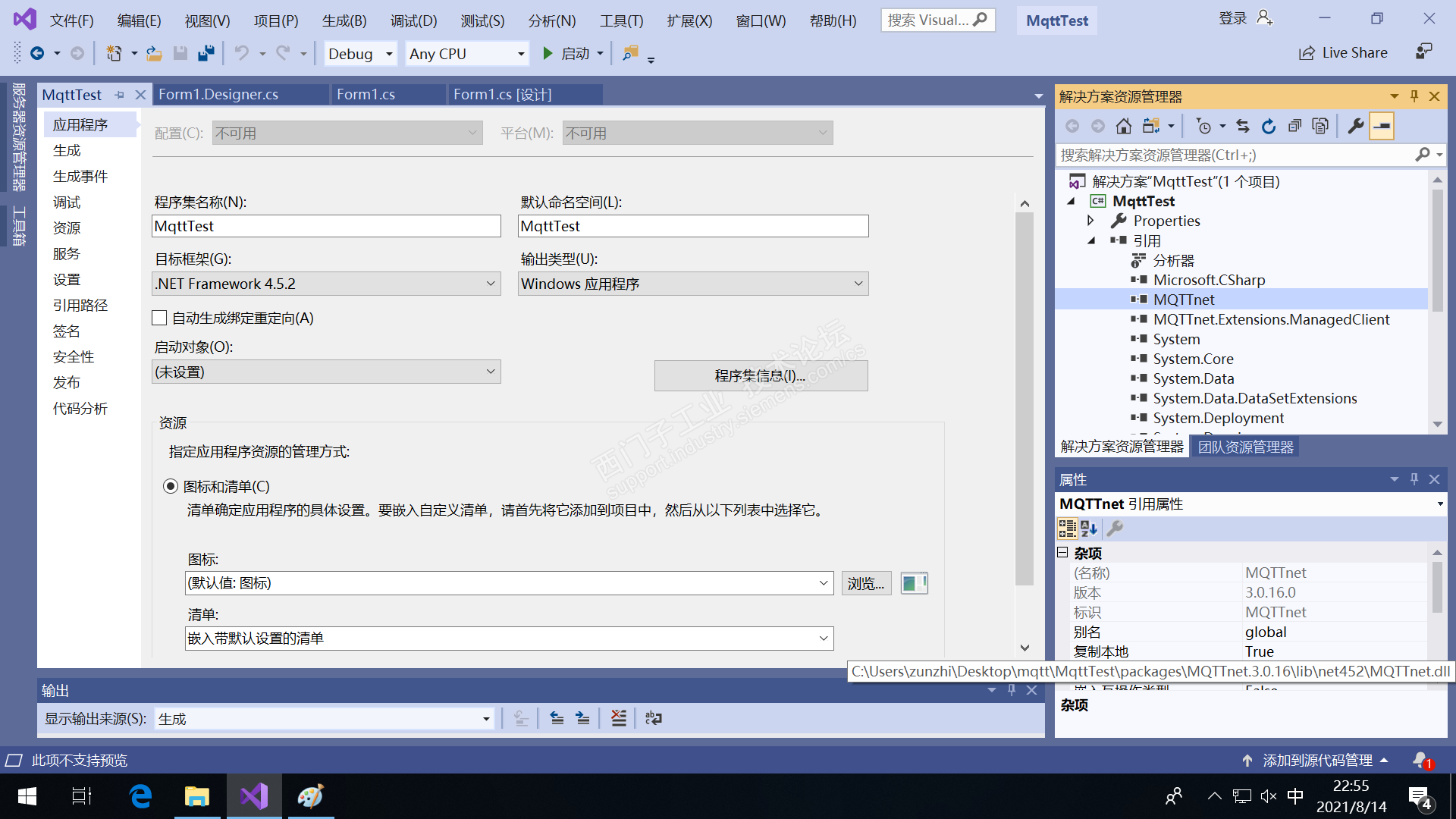Viewport: 1456px width, 819px height.
Task: Open the 调试(D) menu
Action: [413, 20]
